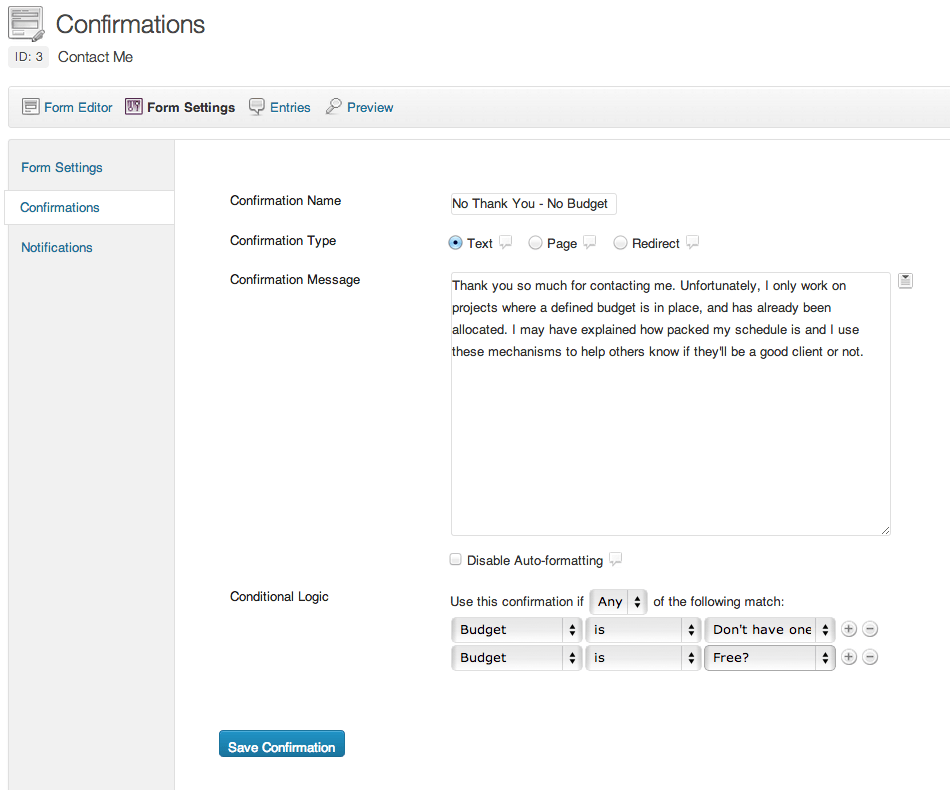
Task: Enable Disable Auto-formatting checkbox
Action: [x=456, y=560]
